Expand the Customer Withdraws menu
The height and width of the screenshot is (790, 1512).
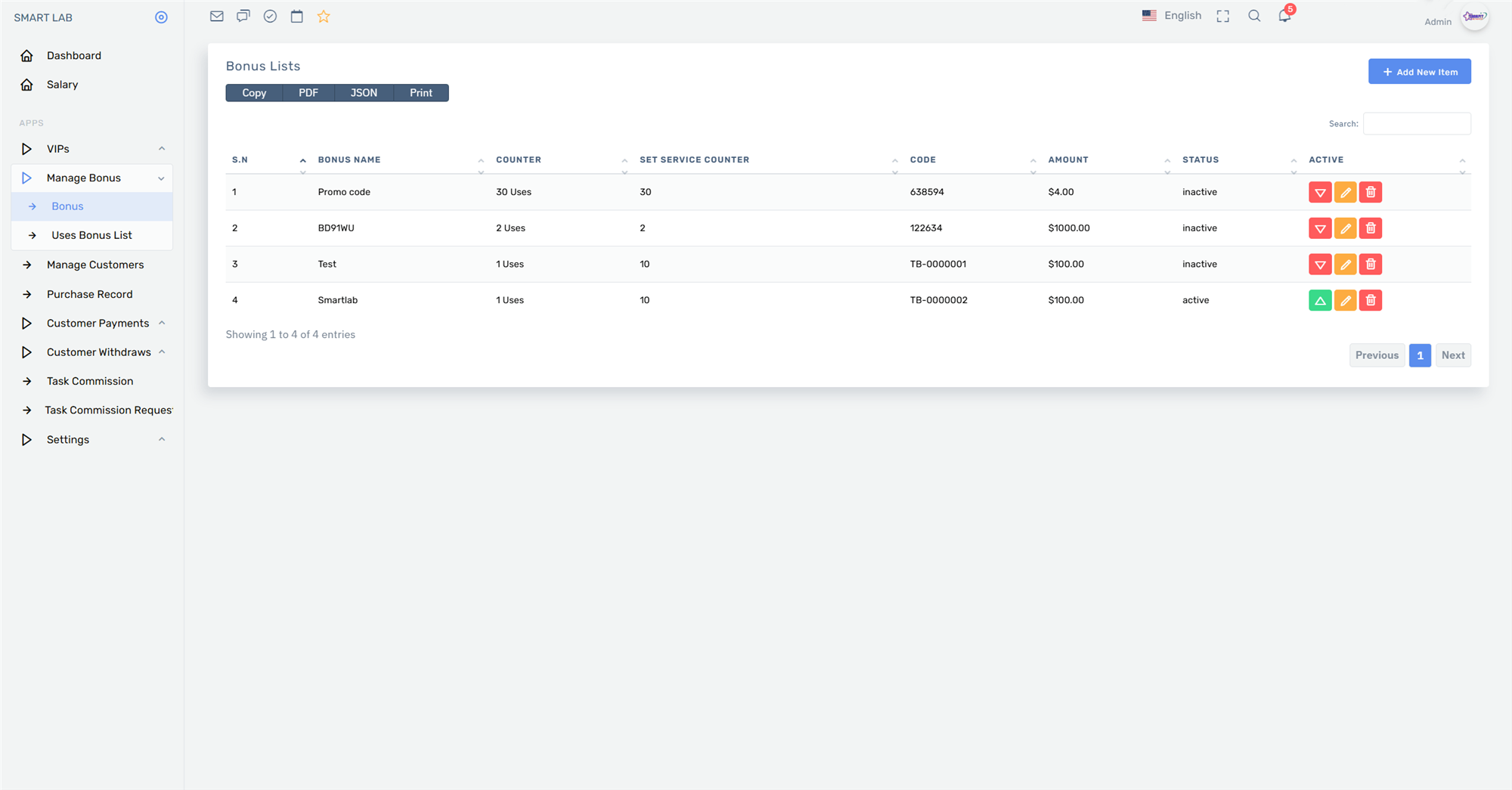(x=91, y=352)
